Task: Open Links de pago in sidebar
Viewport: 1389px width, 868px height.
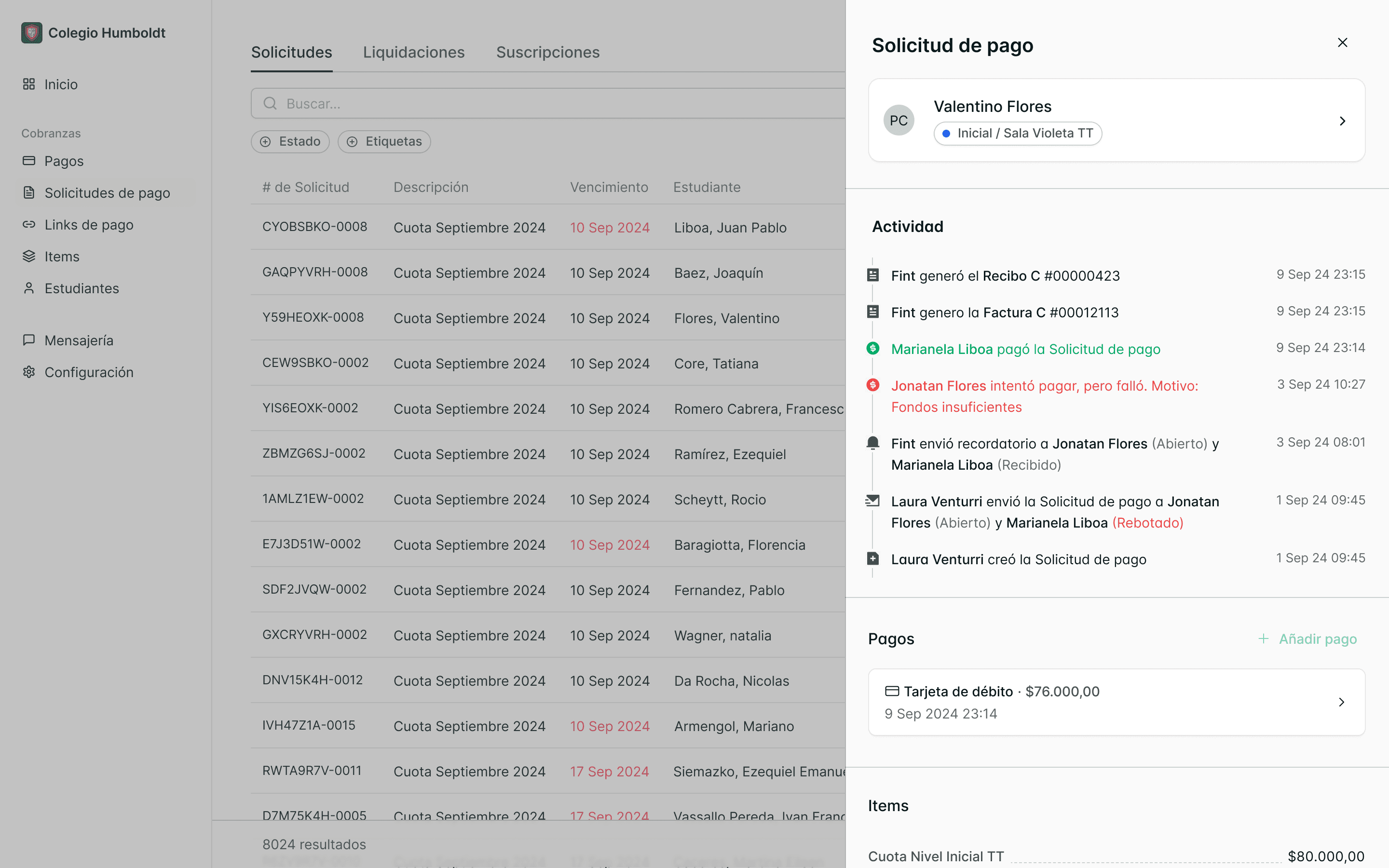Action: click(x=88, y=225)
